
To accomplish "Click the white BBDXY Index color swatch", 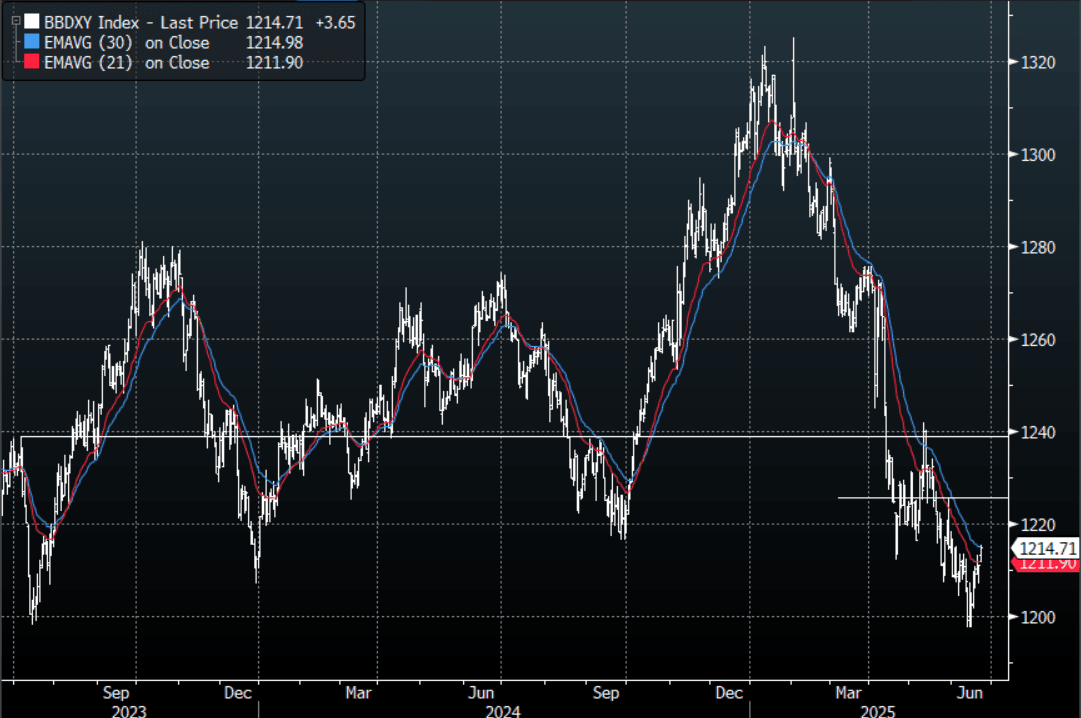I will click(x=32, y=22).
